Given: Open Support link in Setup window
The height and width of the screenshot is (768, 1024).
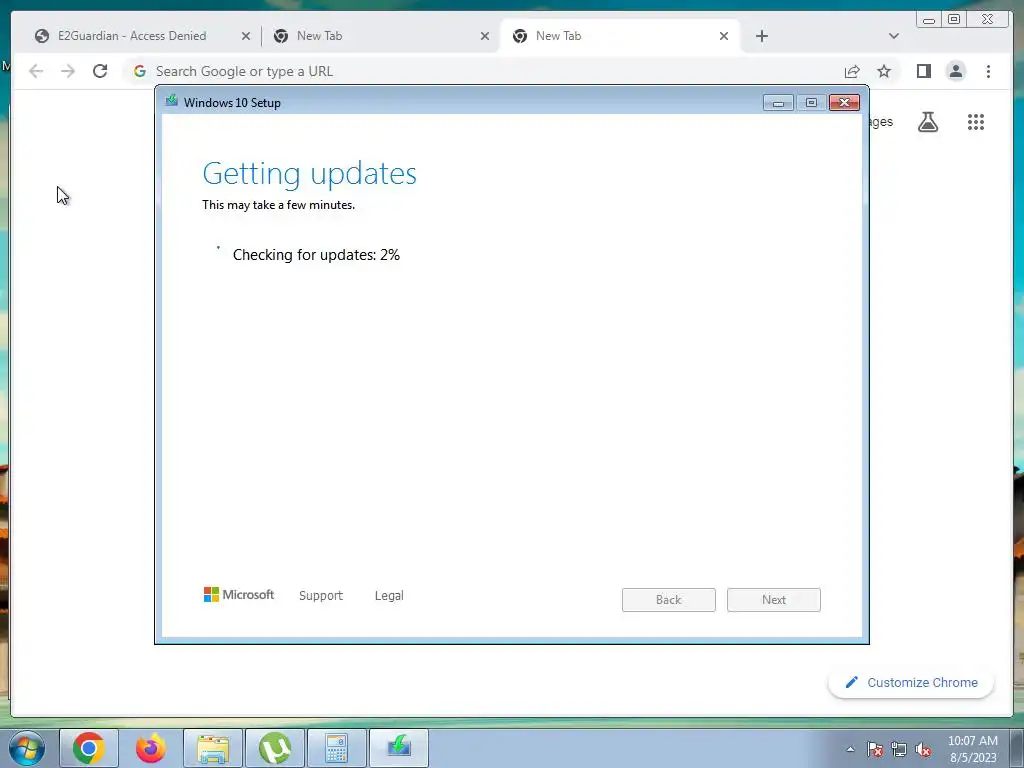Looking at the screenshot, I should coord(321,596).
